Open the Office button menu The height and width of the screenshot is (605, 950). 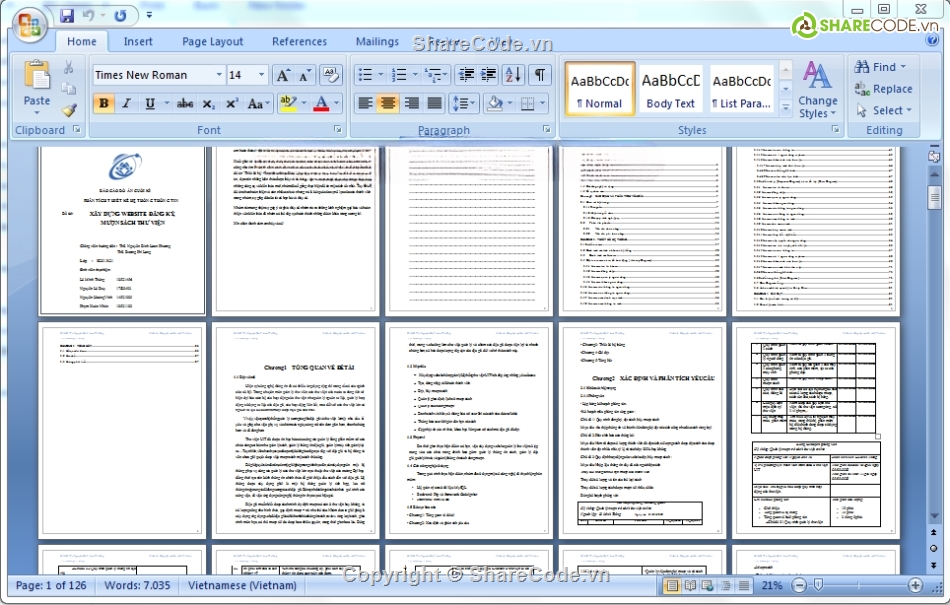29,26
